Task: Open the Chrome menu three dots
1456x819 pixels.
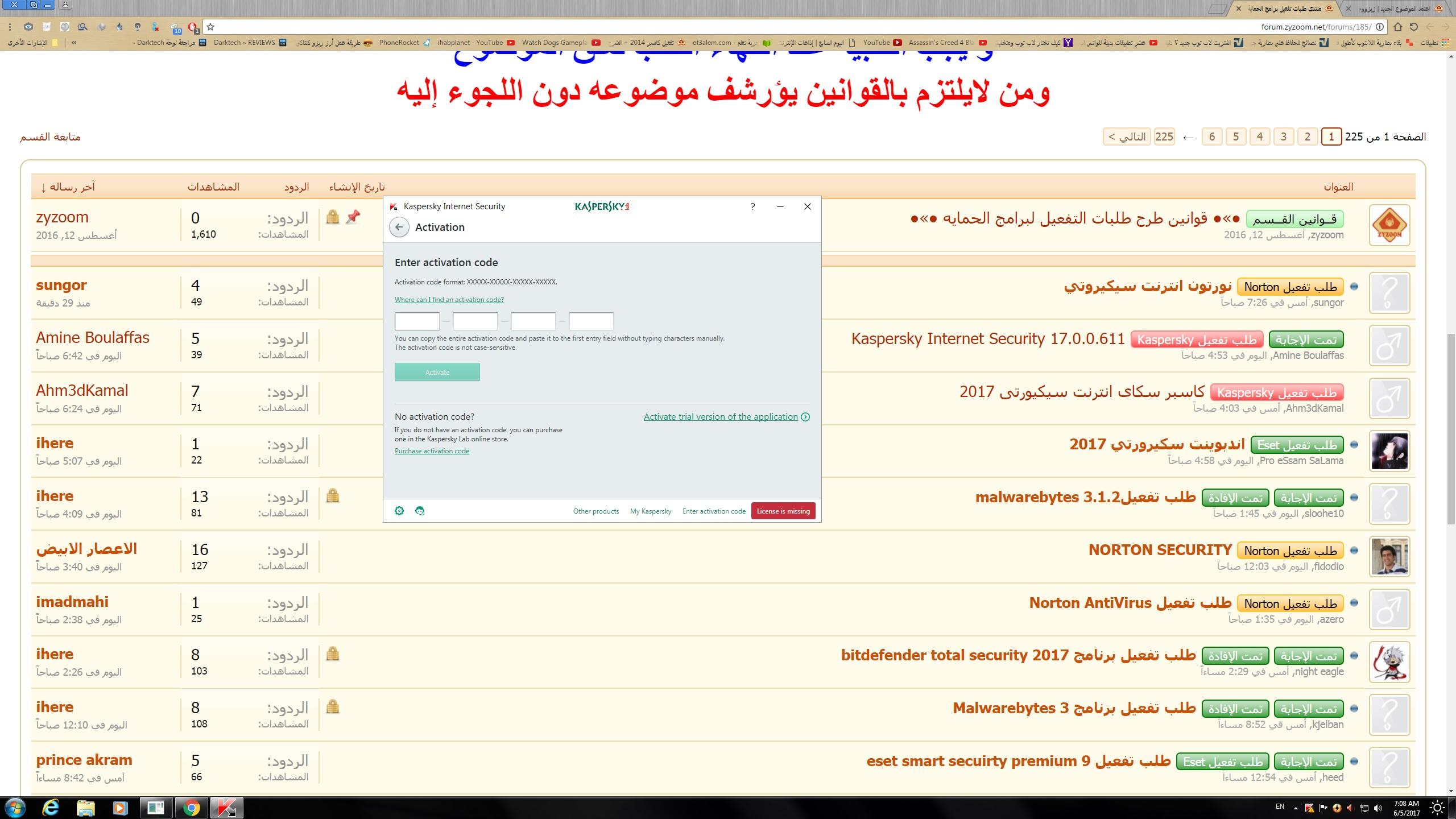Action: 10,27
